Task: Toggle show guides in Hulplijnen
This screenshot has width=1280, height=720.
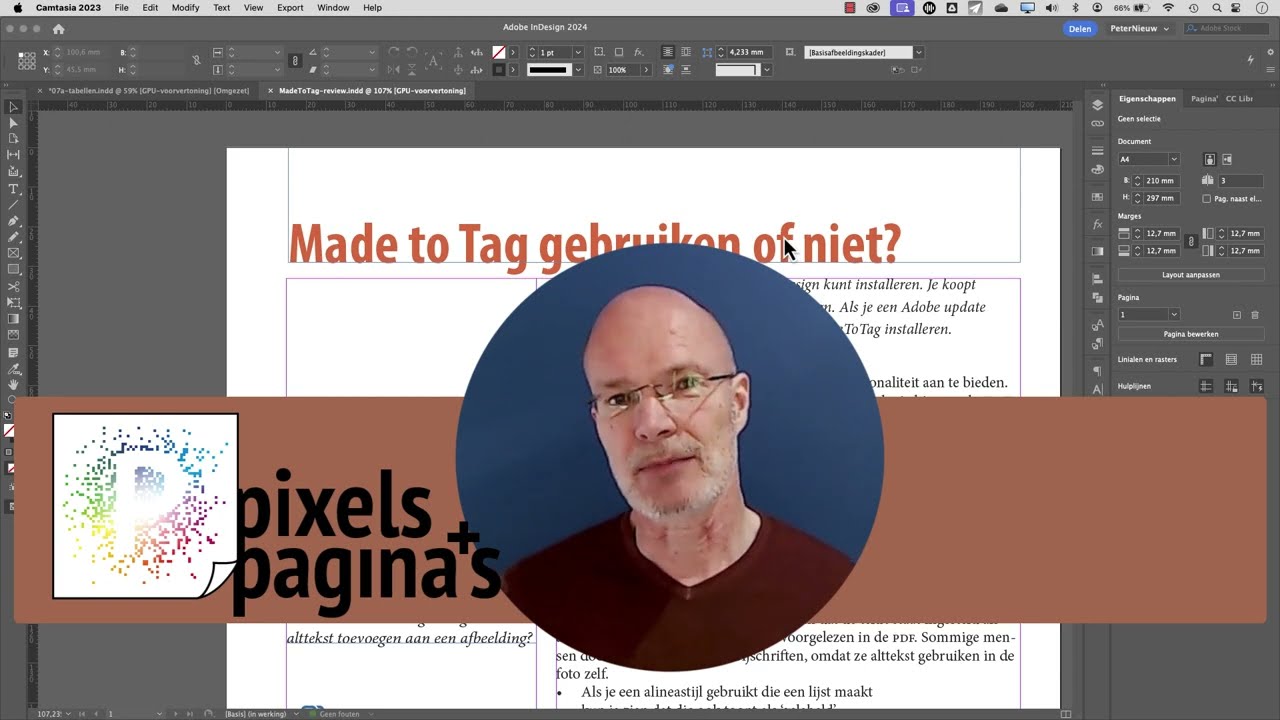Action: tap(1206, 387)
